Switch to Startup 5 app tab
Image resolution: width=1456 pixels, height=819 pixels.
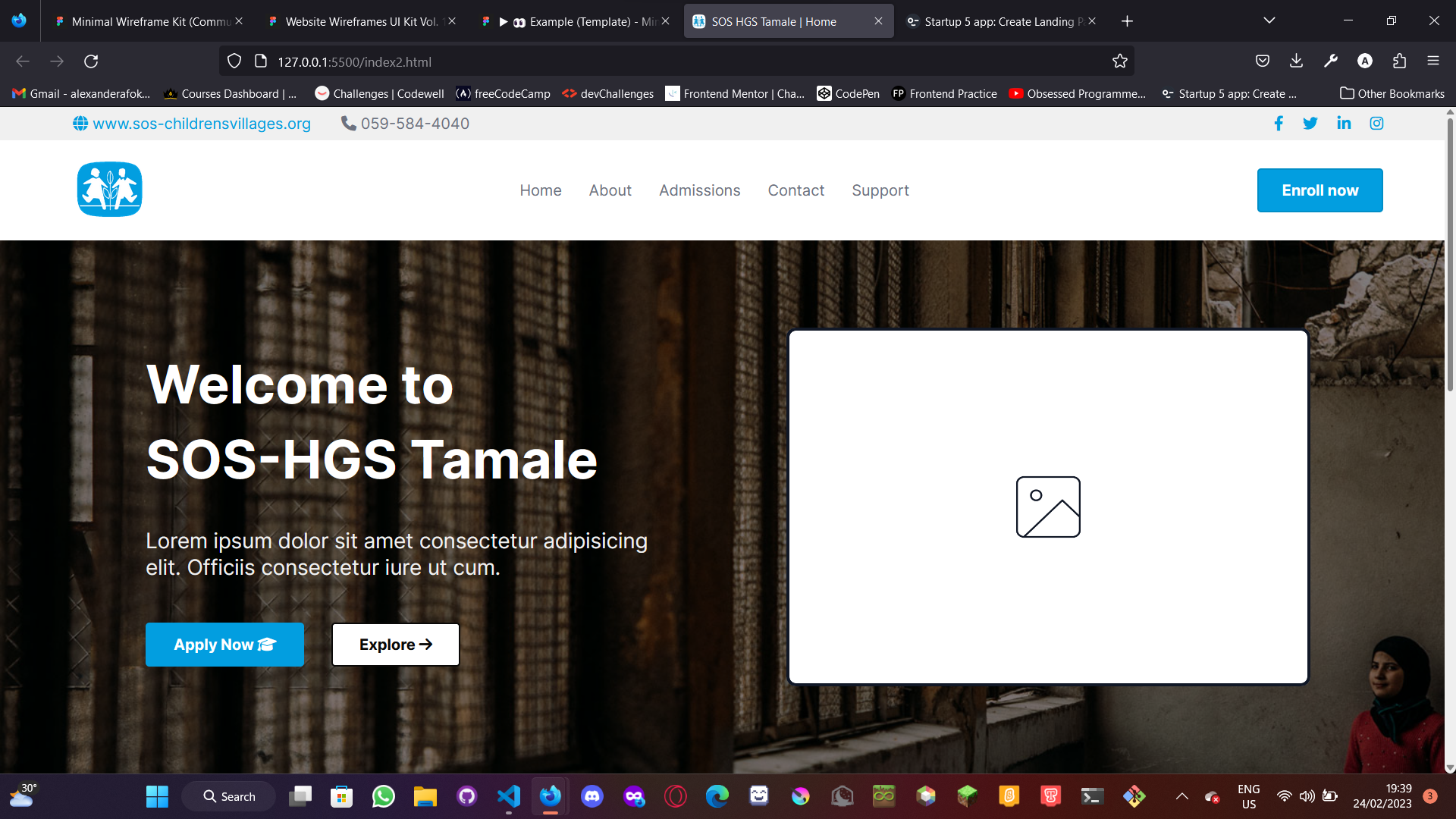pyautogui.click(x=998, y=21)
